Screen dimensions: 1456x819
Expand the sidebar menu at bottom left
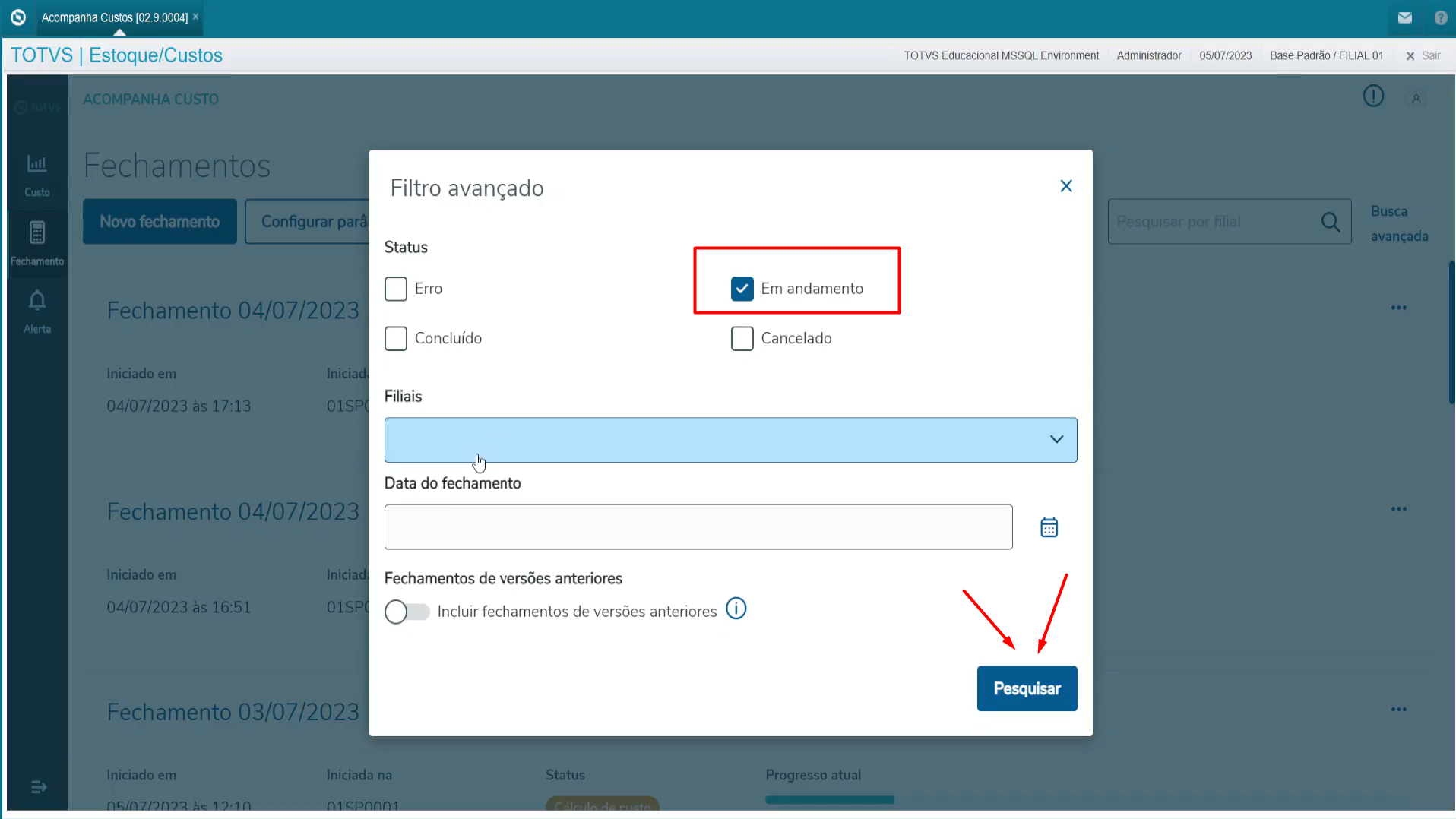tap(38, 787)
